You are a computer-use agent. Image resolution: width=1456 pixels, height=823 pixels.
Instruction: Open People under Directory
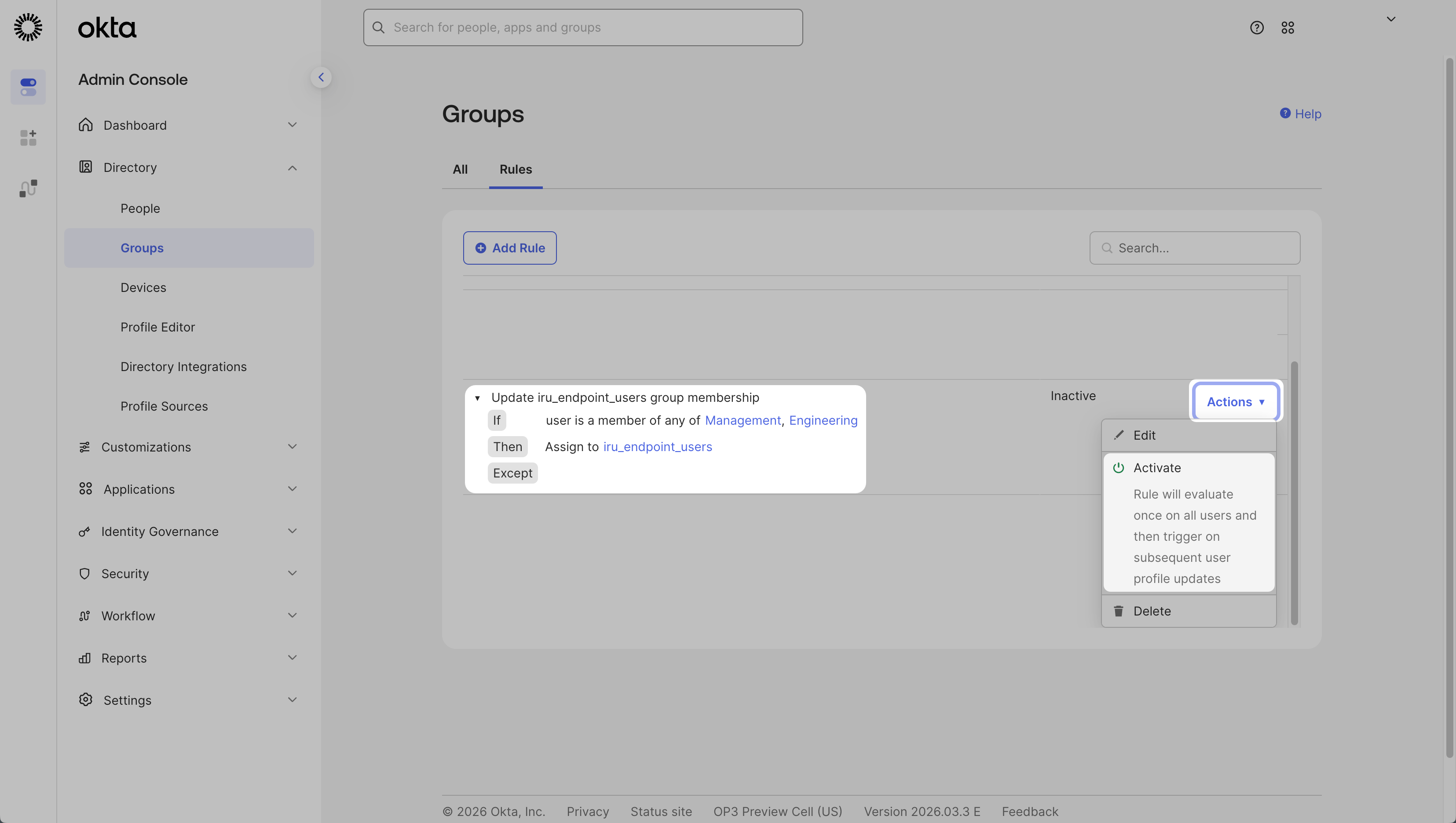[x=140, y=208]
